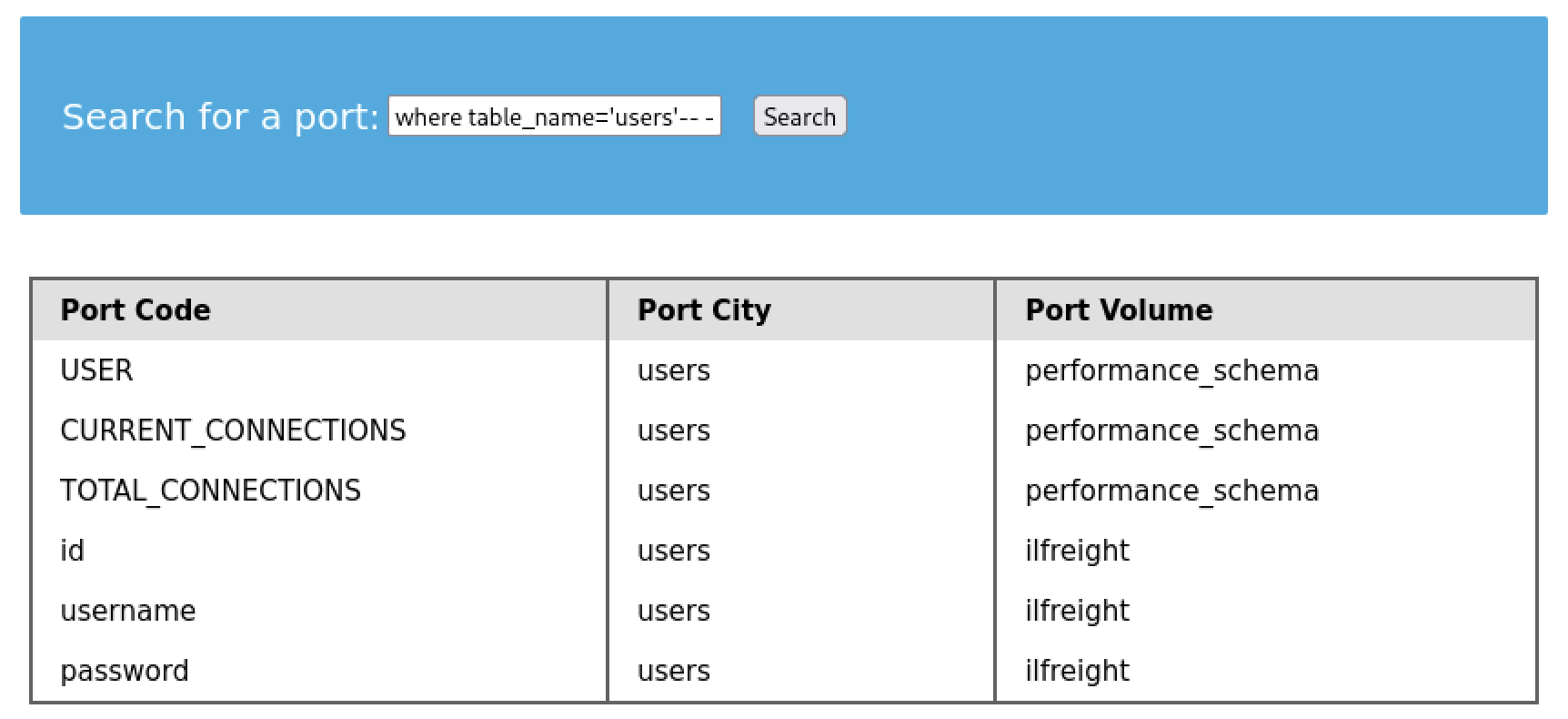Click the "password" column name entry

point(125,671)
